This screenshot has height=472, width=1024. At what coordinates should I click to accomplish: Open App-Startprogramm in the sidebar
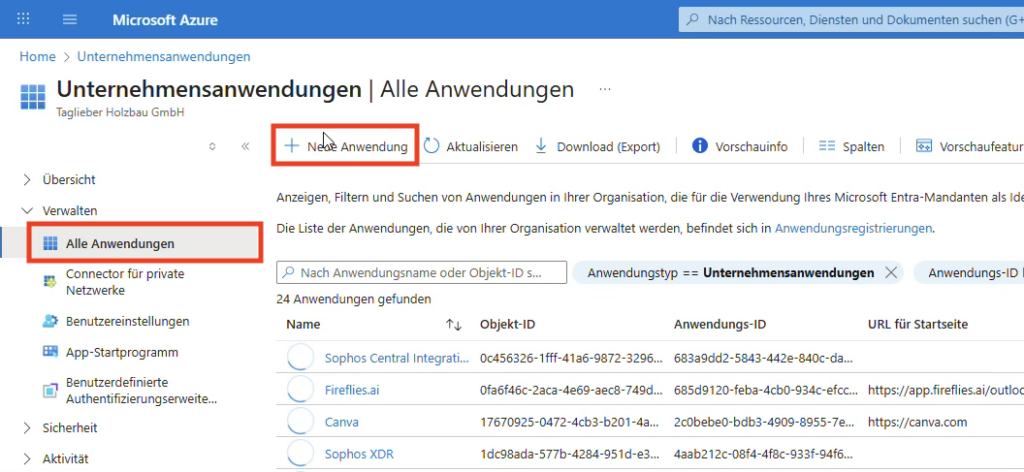click(121, 352)
